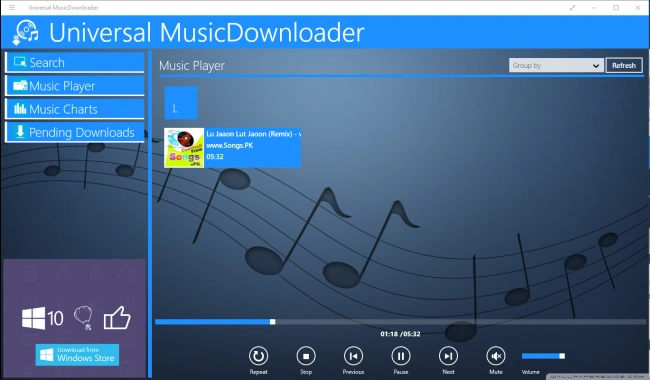Viewport: 650px width, 380px height.
Task: Click the 01:18 /05:32 elapsed time readout
Action: click(x=400, y=334)
